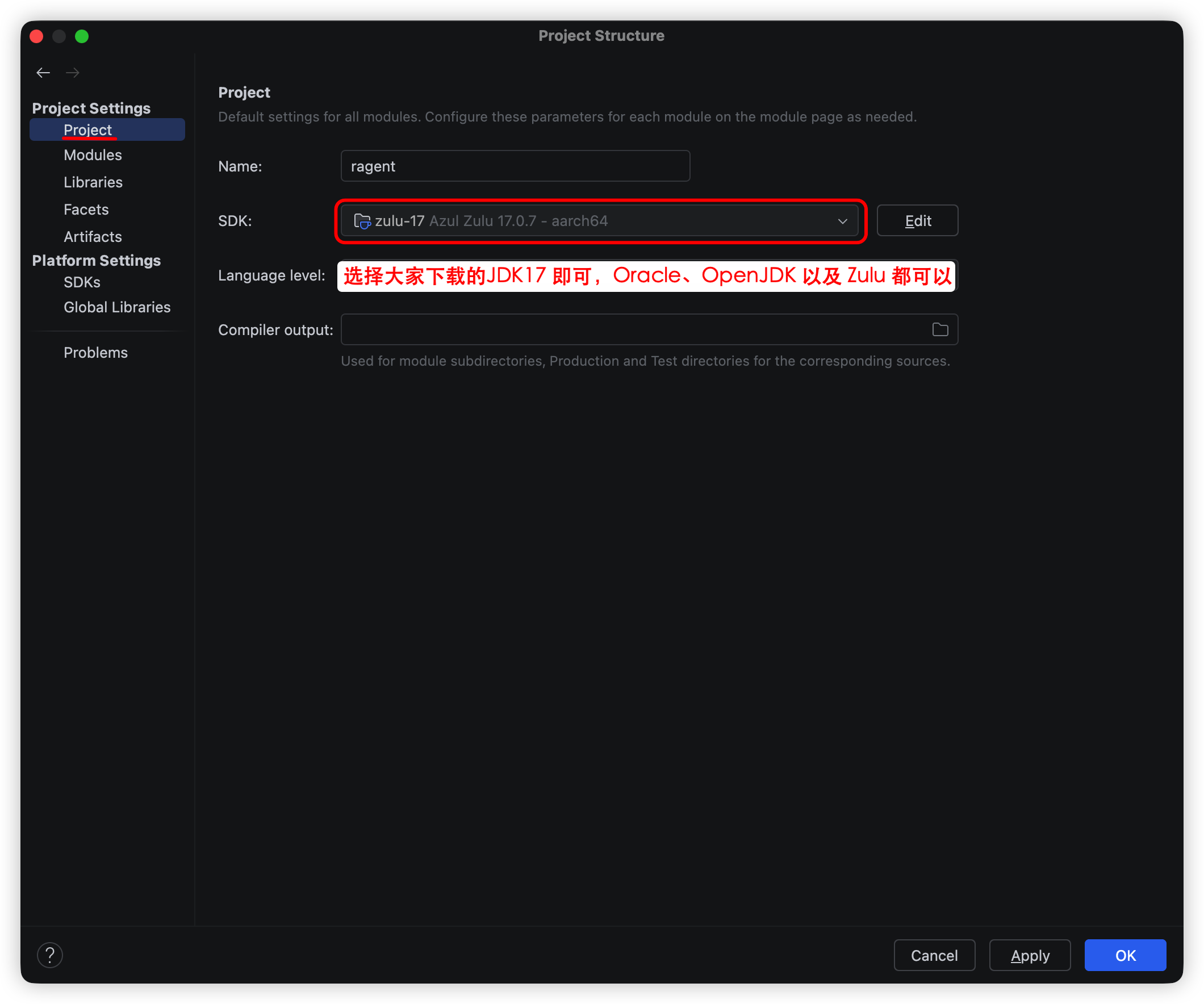Click in the project Name field

point(515,166)
